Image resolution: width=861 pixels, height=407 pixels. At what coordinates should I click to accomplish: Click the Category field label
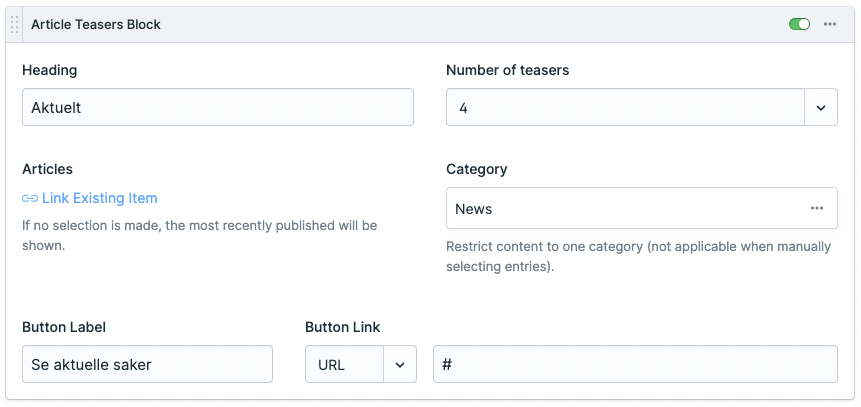point(476,169)
